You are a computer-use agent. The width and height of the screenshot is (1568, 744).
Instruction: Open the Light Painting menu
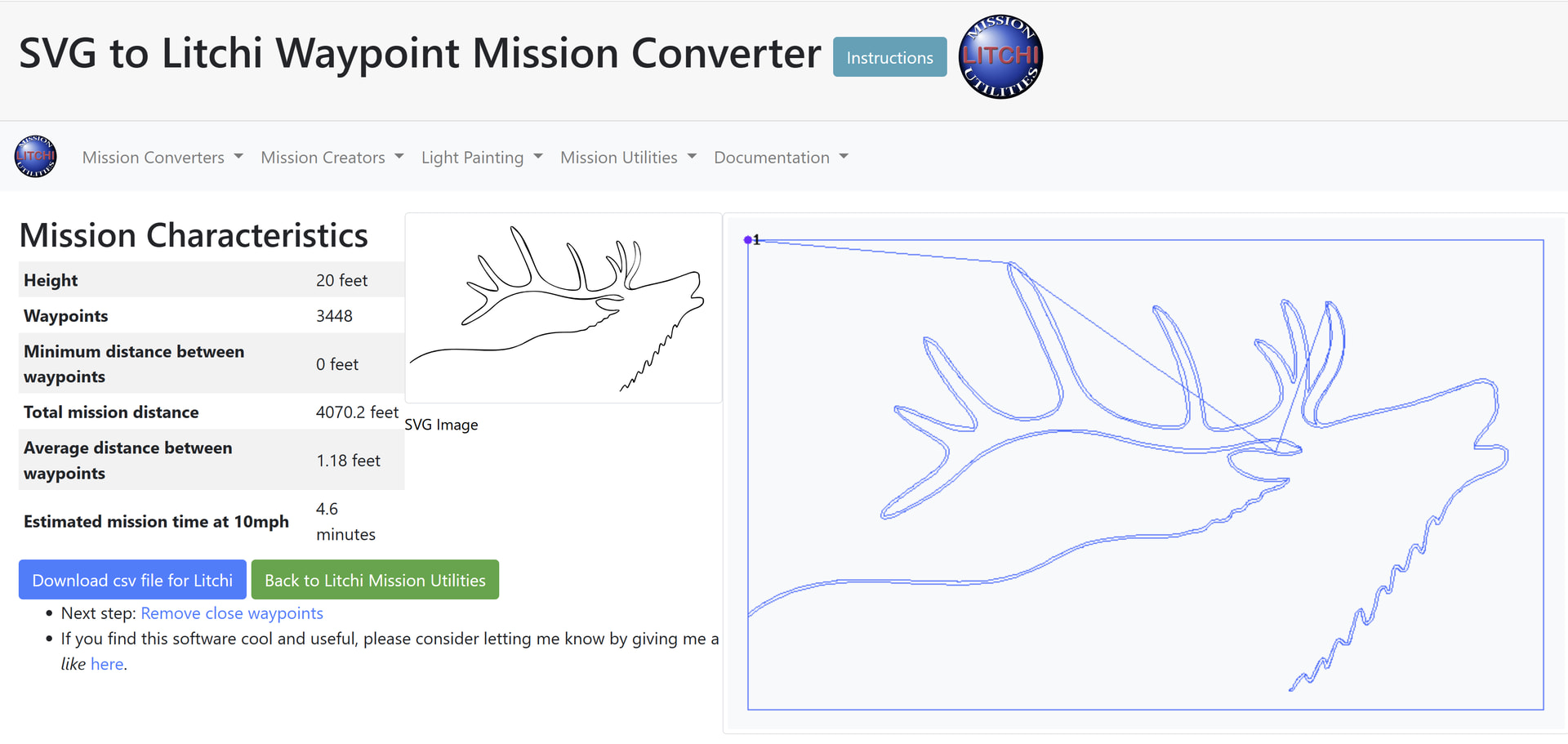[482, 157]
